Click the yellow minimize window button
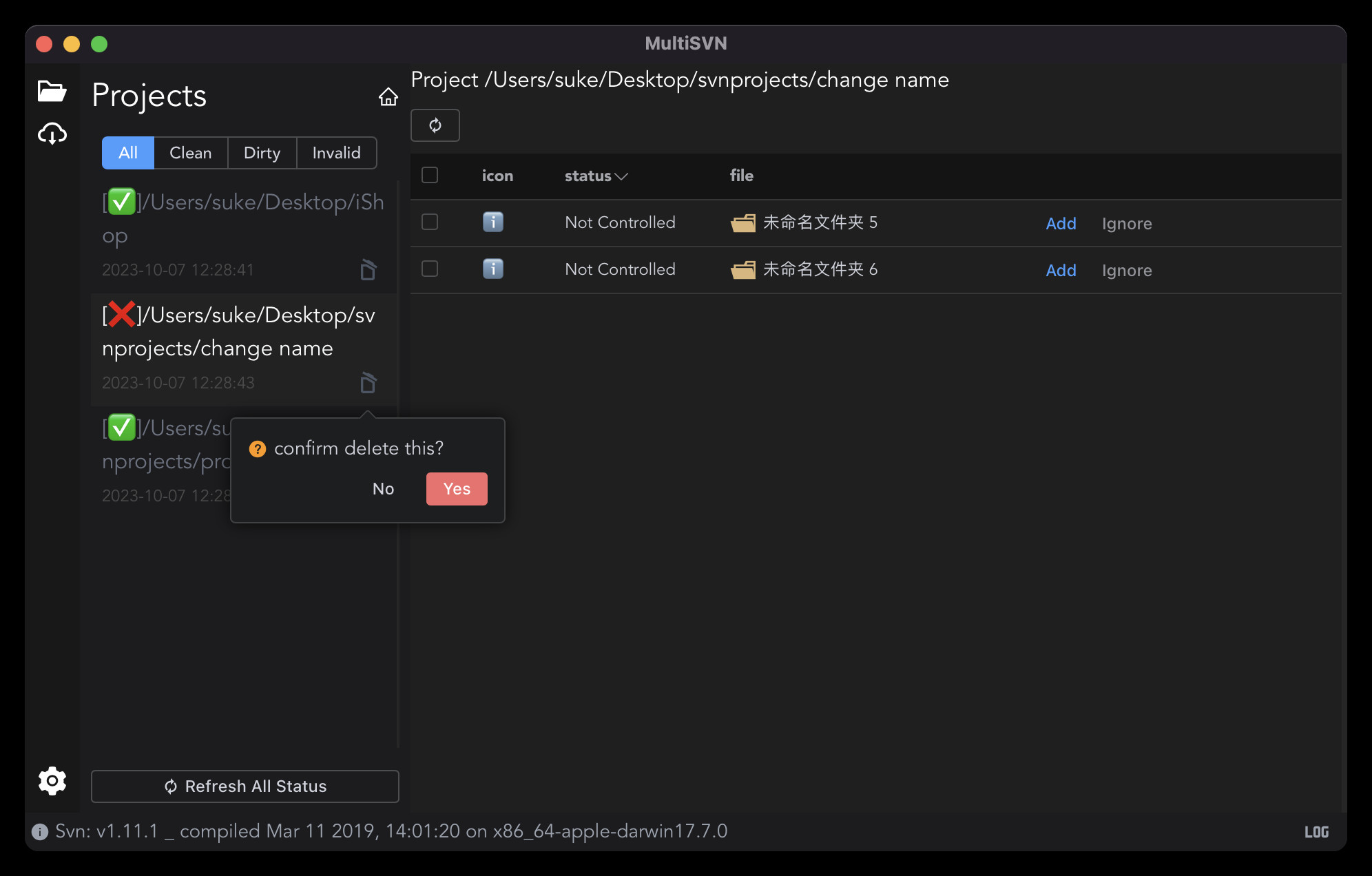Image resolution: width=1372 pixels, height=876 pixels. tap(72, 44)
